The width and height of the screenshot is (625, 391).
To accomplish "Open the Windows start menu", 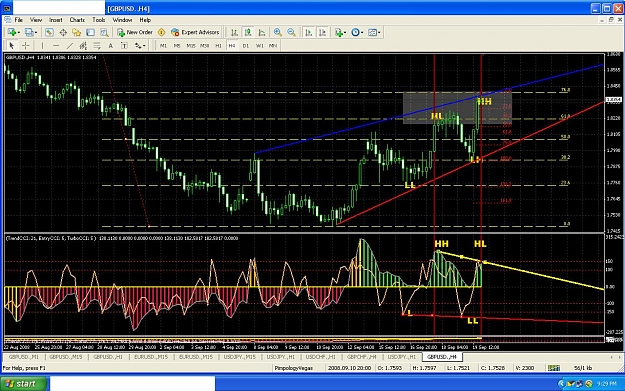I will pos(24,384).
